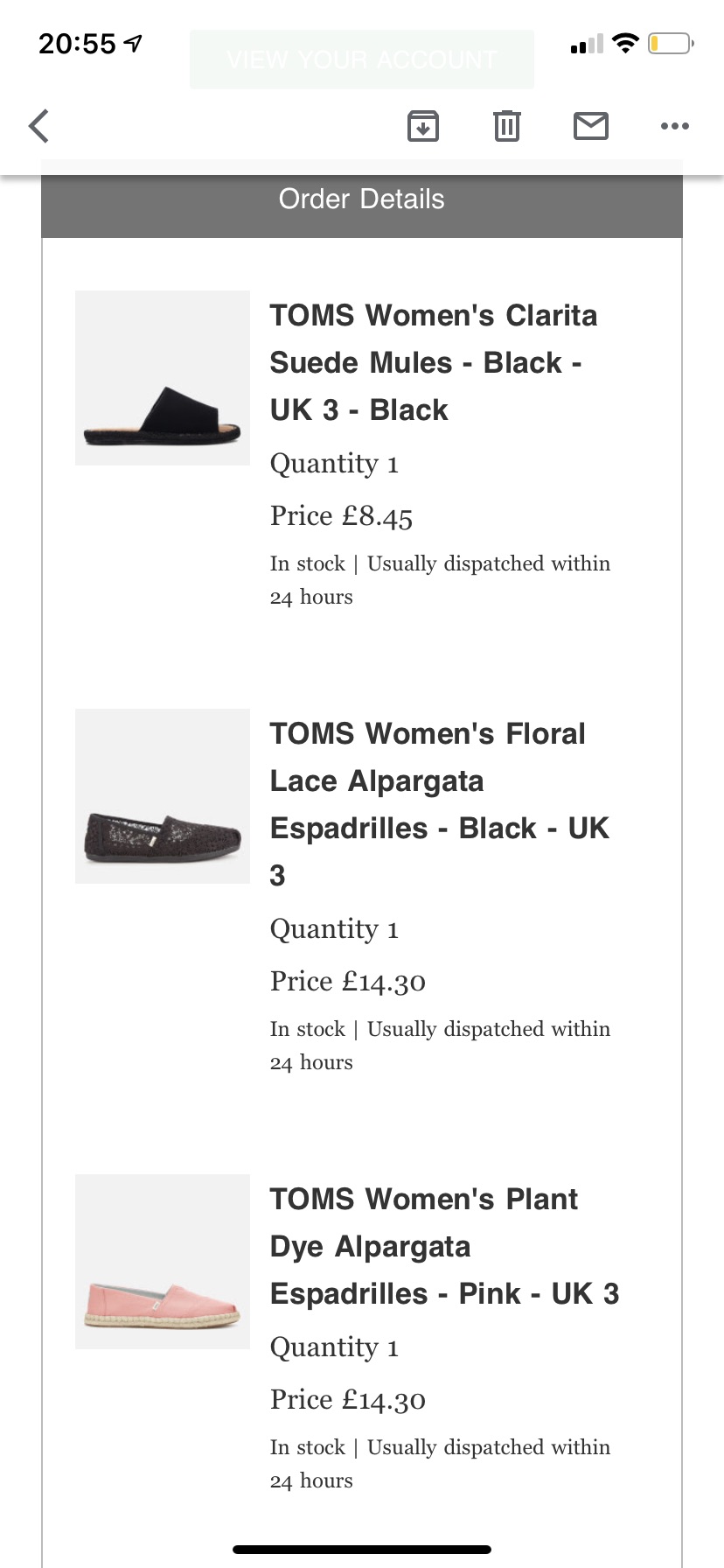Delete email with trash icon
The width and height of the screenshot is (724, 1568).
coord(507,126)
